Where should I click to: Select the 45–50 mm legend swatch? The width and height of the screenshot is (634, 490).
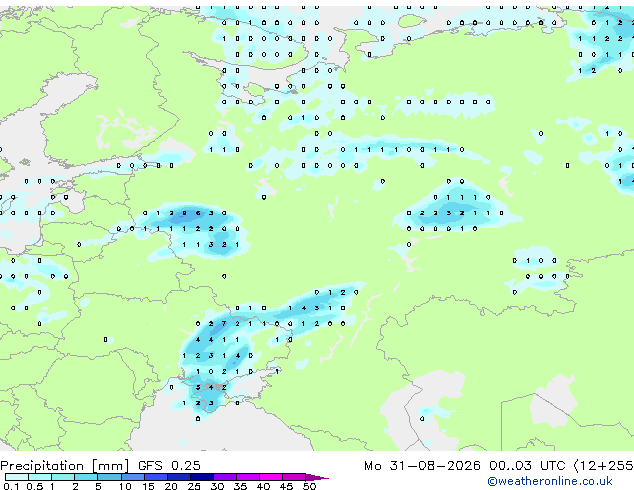coord(294,477)
